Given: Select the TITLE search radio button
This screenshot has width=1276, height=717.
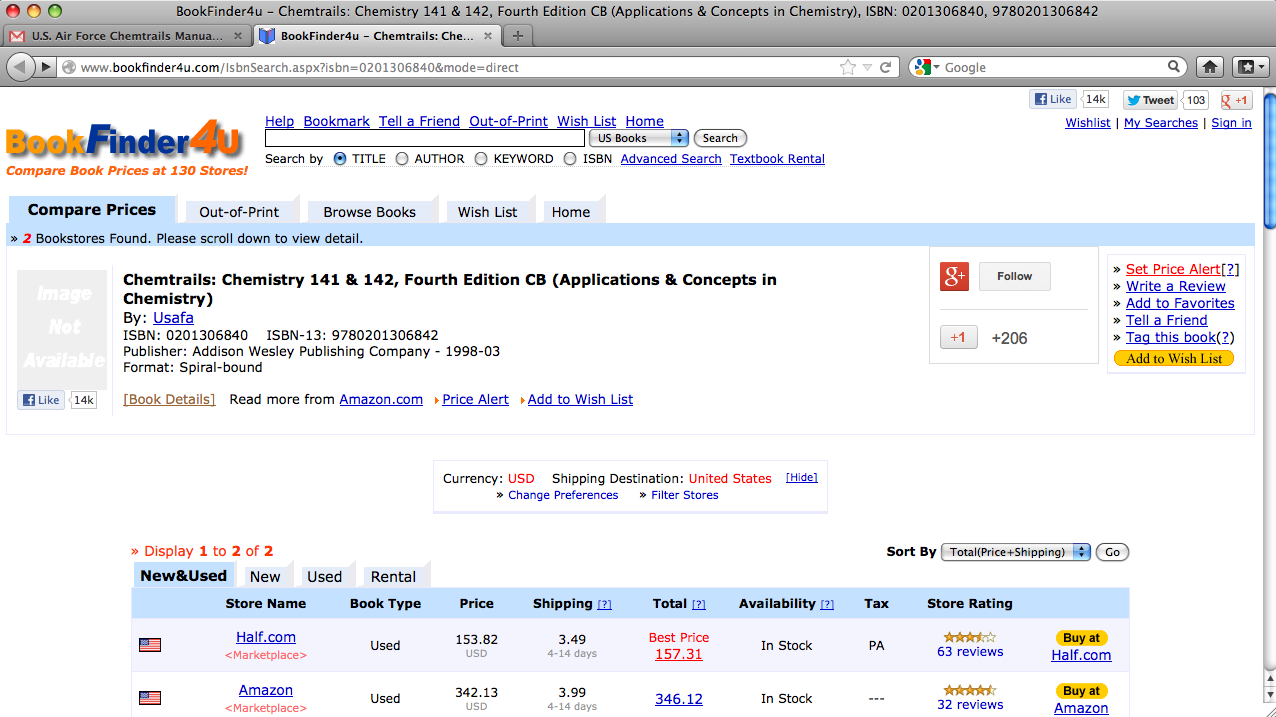Looking at the screenshot, I should 340,158.
